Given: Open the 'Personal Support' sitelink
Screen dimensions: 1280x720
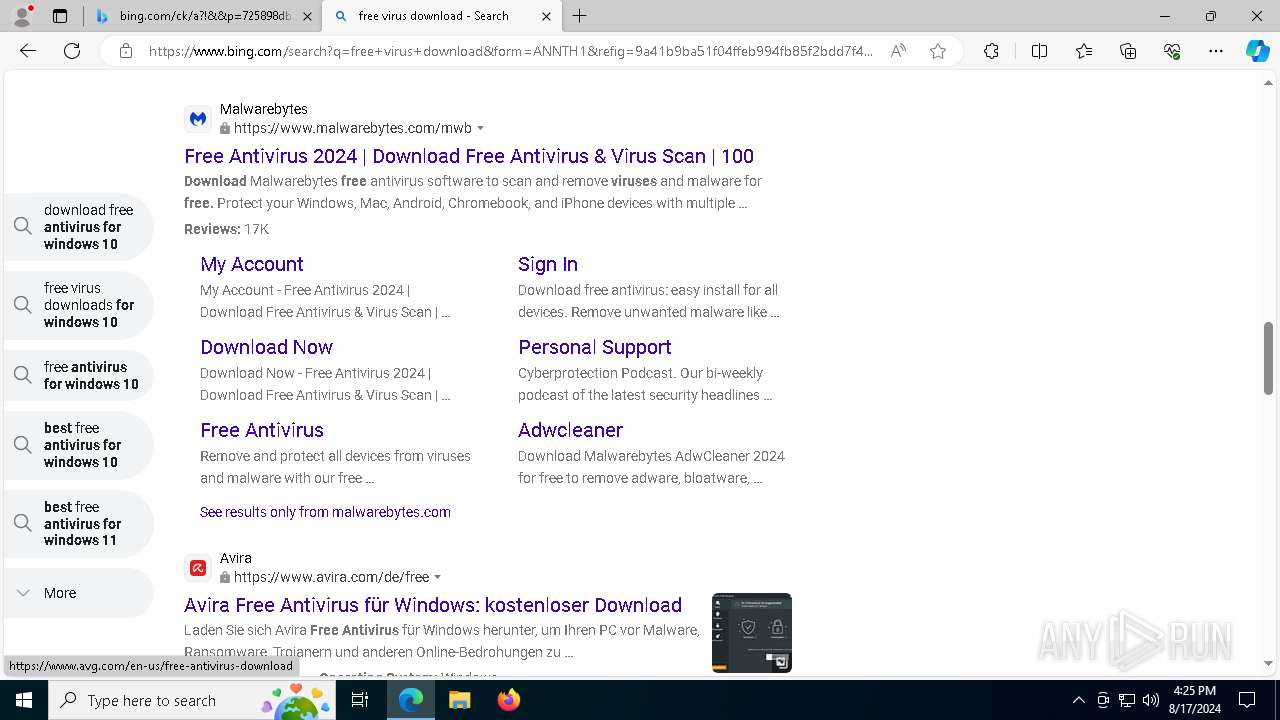Looking at the screenshot, I should pyautogui.click(x=595, y=347).
